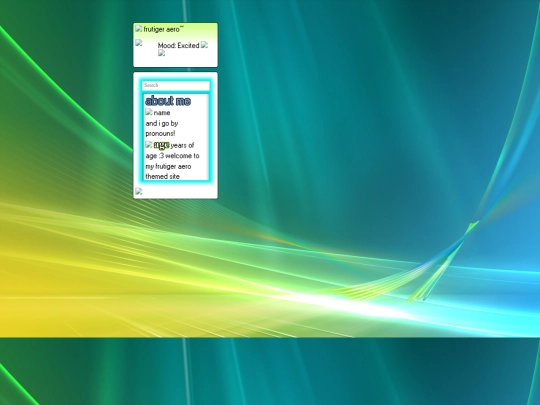The image size is (540, 405).
Task: Click the 'about me' heading
Action: coord(168,101)
